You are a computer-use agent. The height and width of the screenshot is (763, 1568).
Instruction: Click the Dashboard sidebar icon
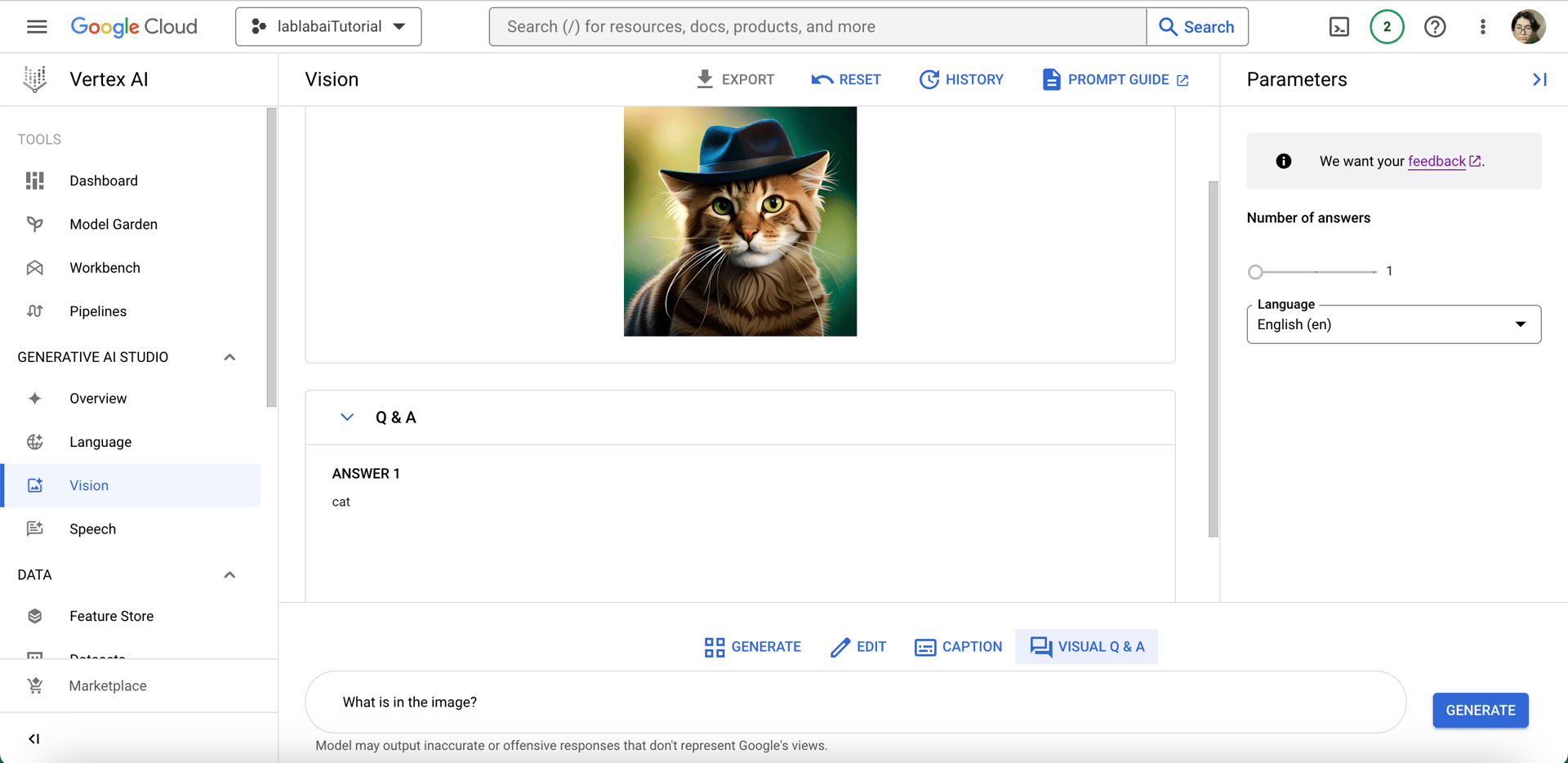coord(34,181)
